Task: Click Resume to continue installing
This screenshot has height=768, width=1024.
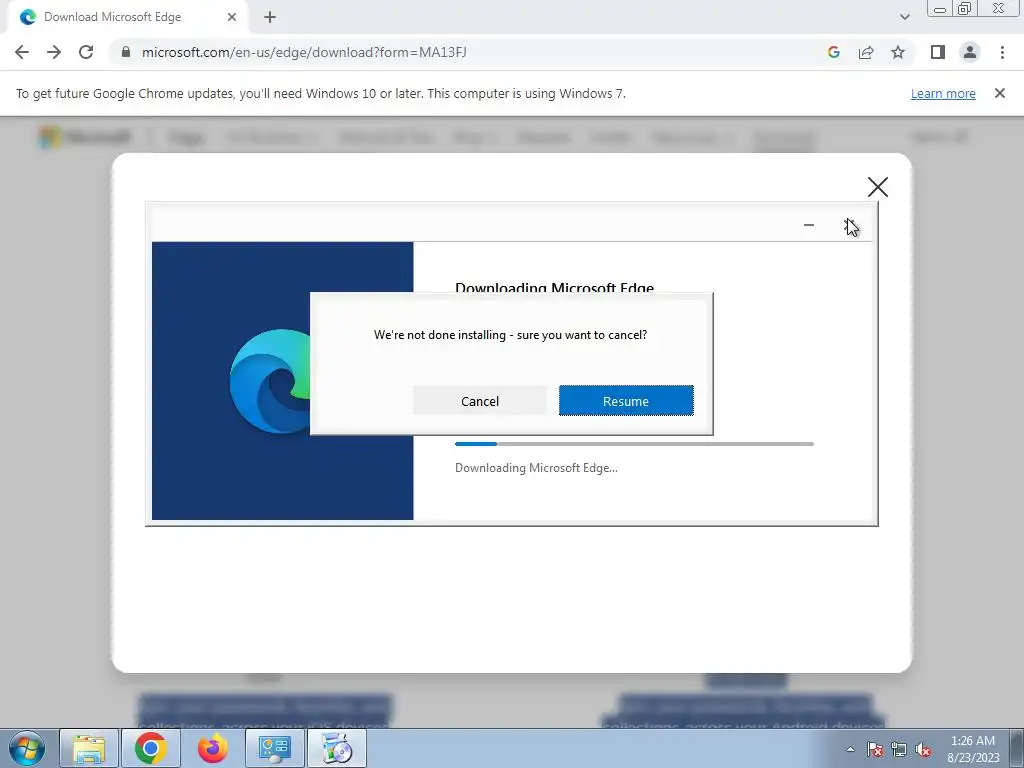Action: (626, 401)
